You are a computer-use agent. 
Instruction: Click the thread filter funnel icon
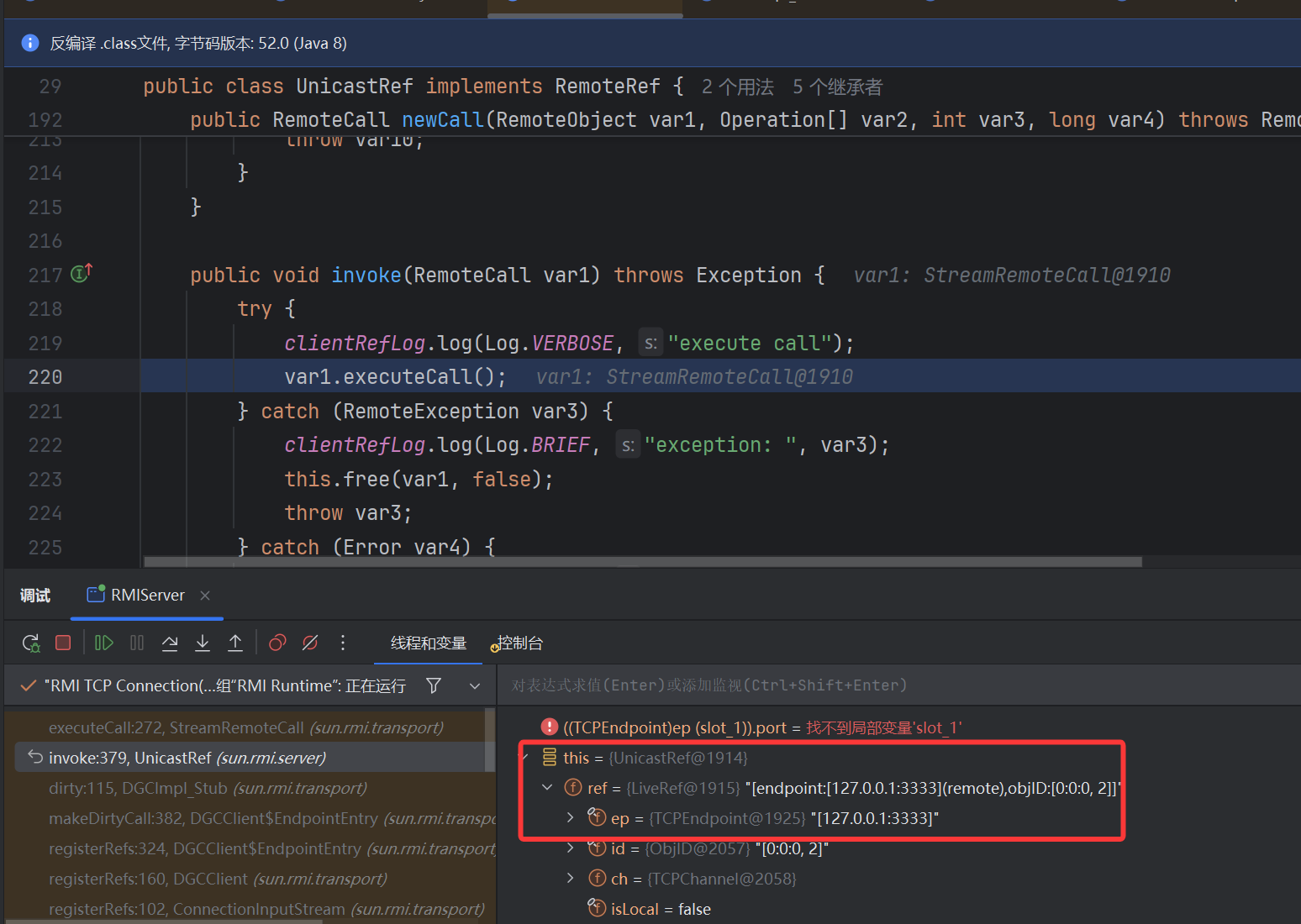pos(434,685)
